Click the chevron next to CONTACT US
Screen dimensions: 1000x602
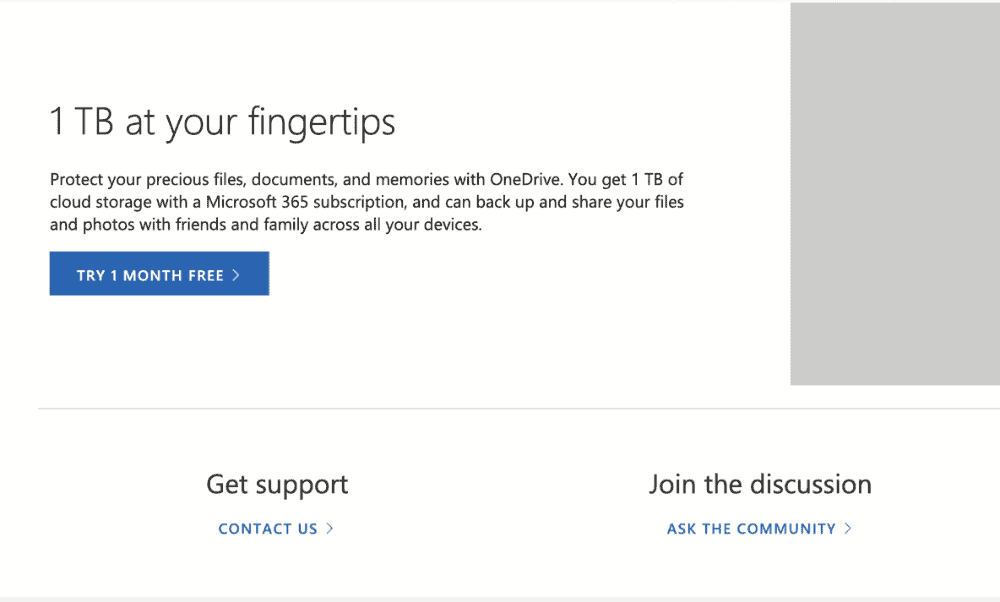click(x=330, y=528)
